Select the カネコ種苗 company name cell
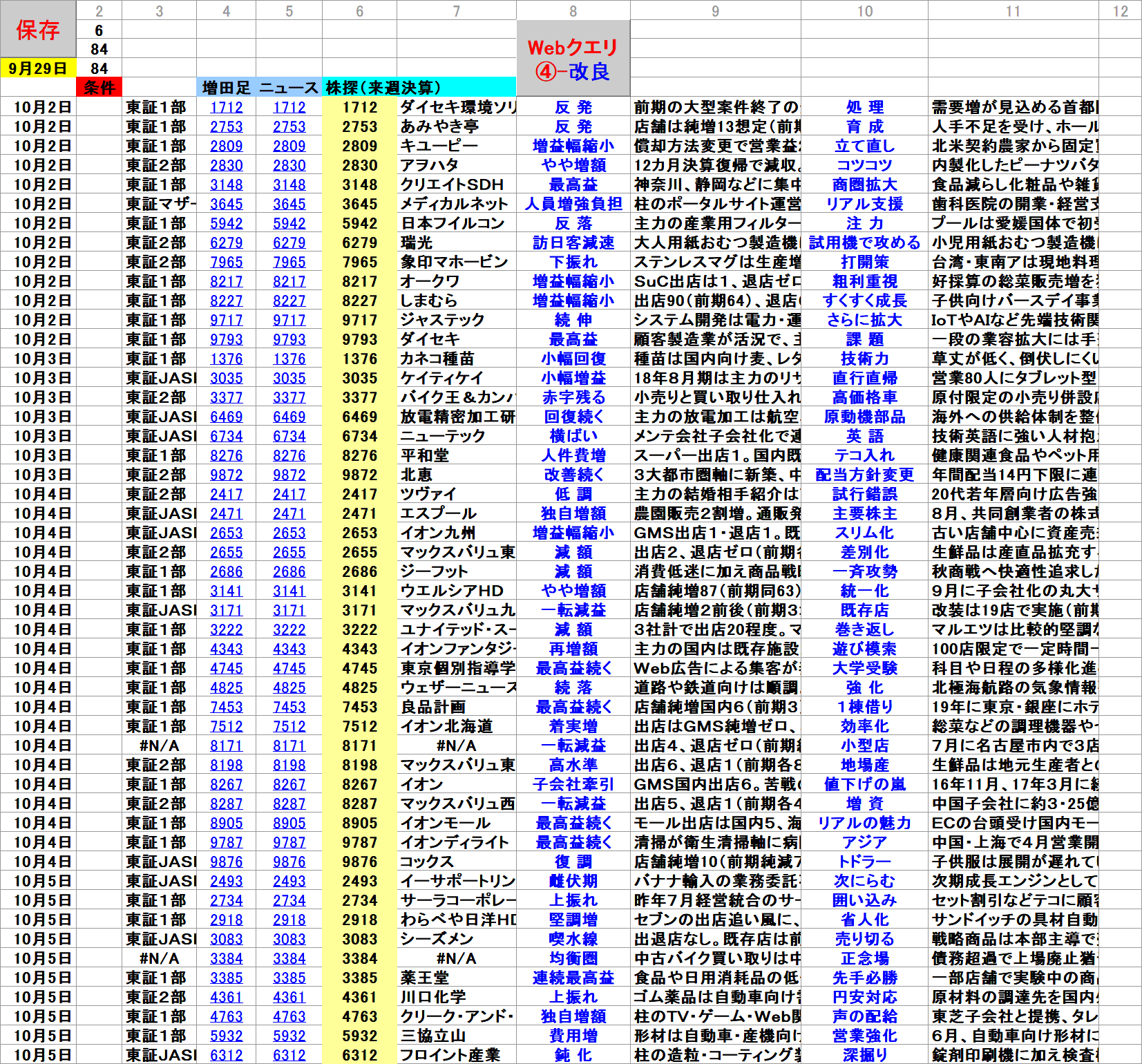 [x=457, y=359]
